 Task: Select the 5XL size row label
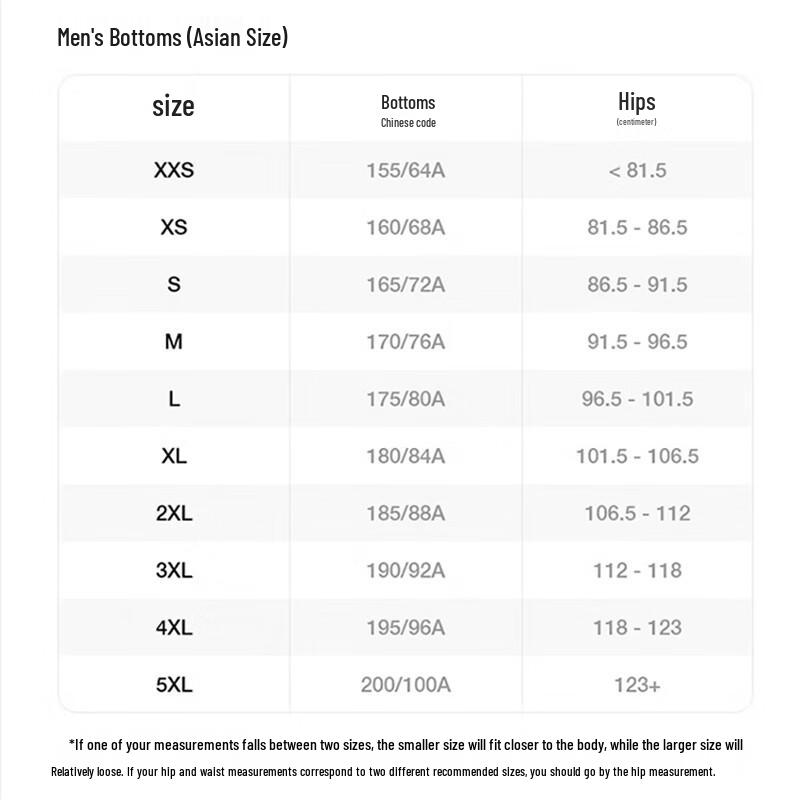(174, 685)
